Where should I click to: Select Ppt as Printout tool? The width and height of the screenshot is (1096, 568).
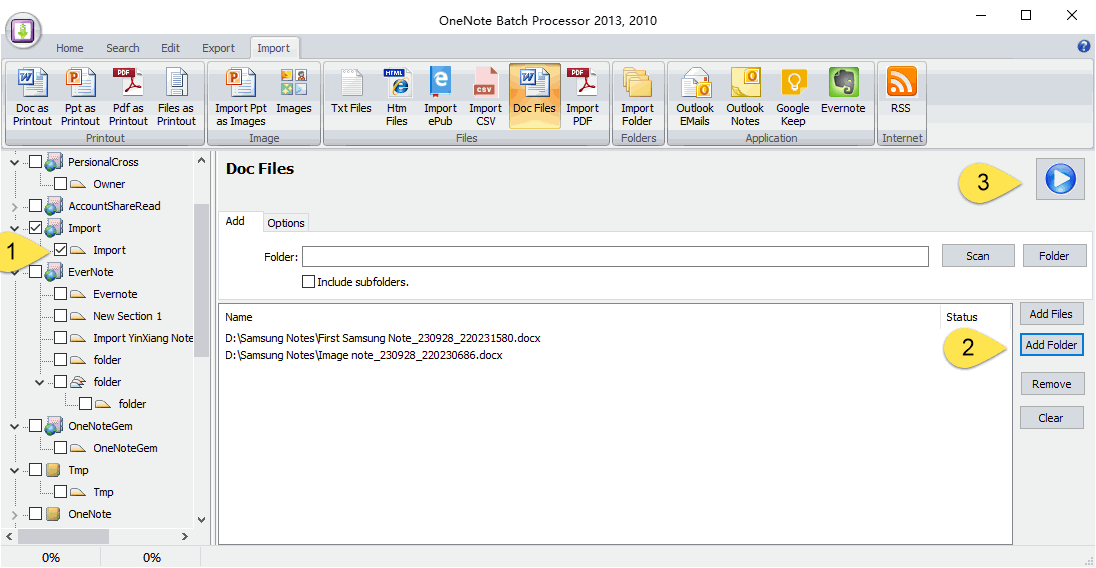pyautogui.click(x=80, y=97)
